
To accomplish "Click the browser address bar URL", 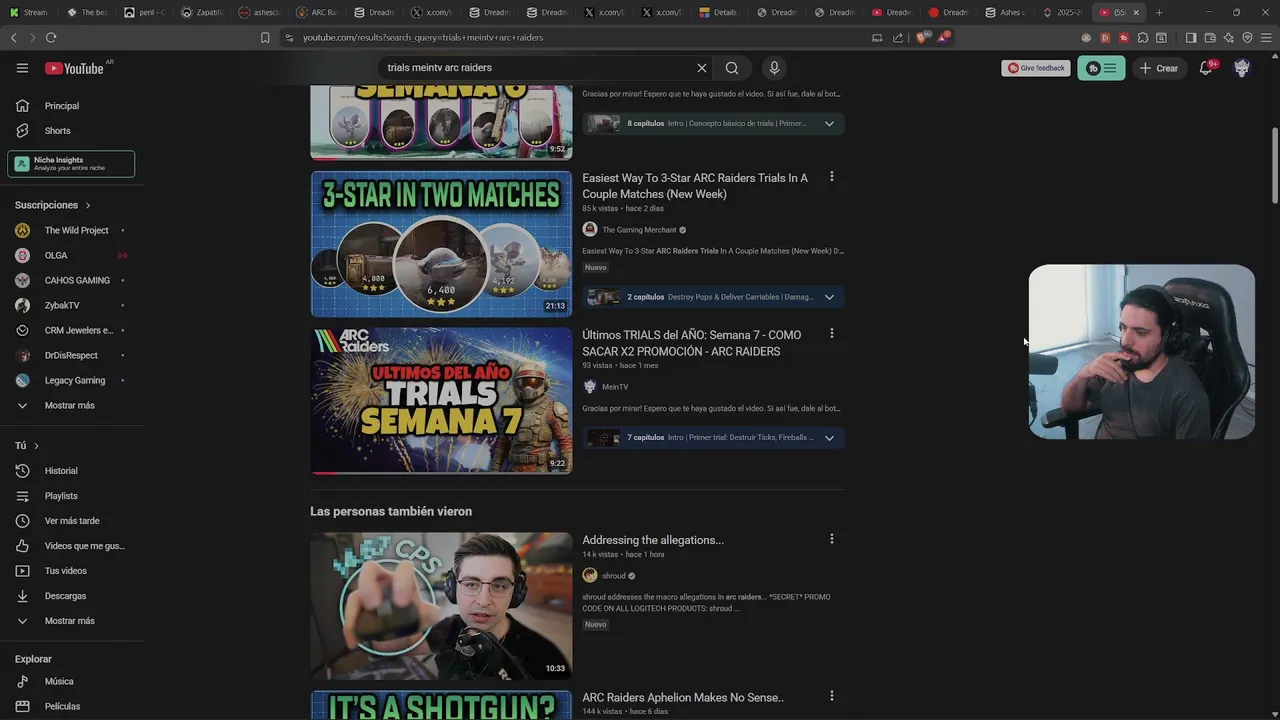I will (423, 38).
